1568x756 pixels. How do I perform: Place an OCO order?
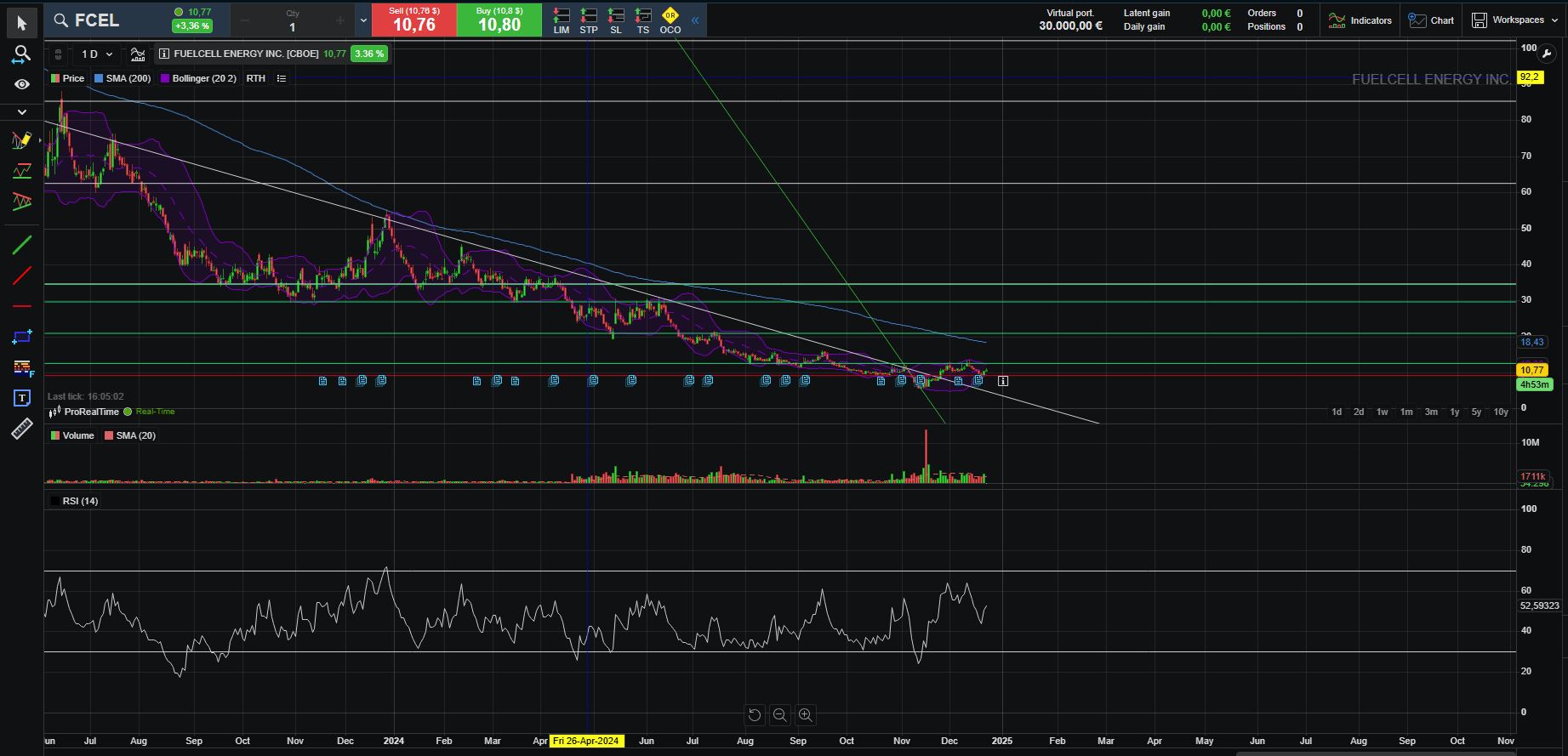coord(670,21)
